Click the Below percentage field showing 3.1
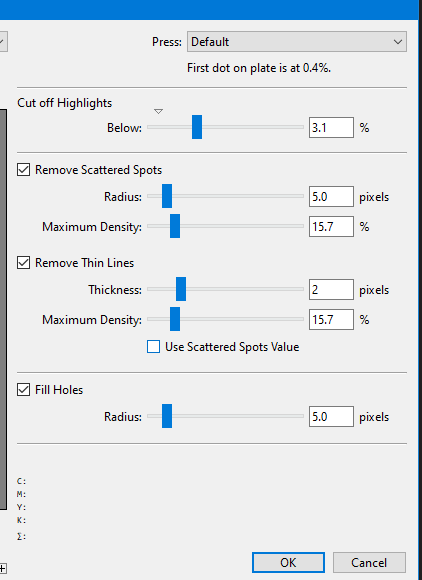The width and height of the screenshot is (422, 580). click(331, 128)
